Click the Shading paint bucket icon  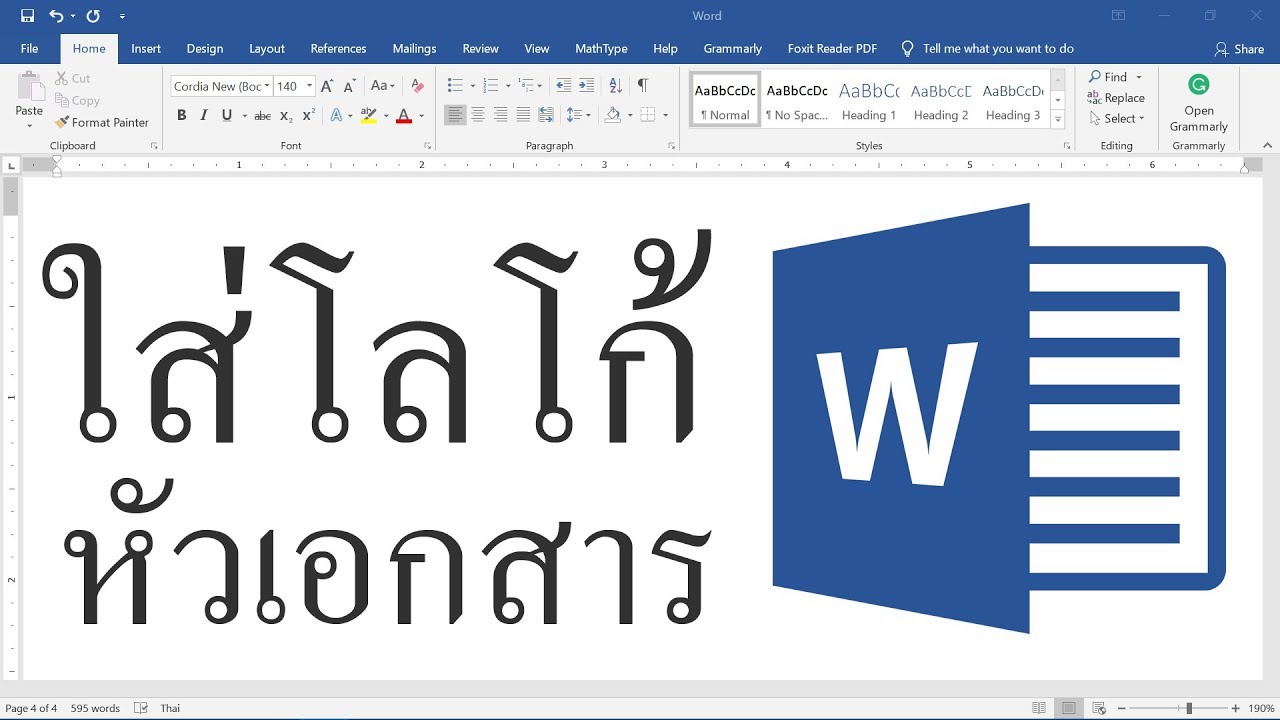coord(612,116)
